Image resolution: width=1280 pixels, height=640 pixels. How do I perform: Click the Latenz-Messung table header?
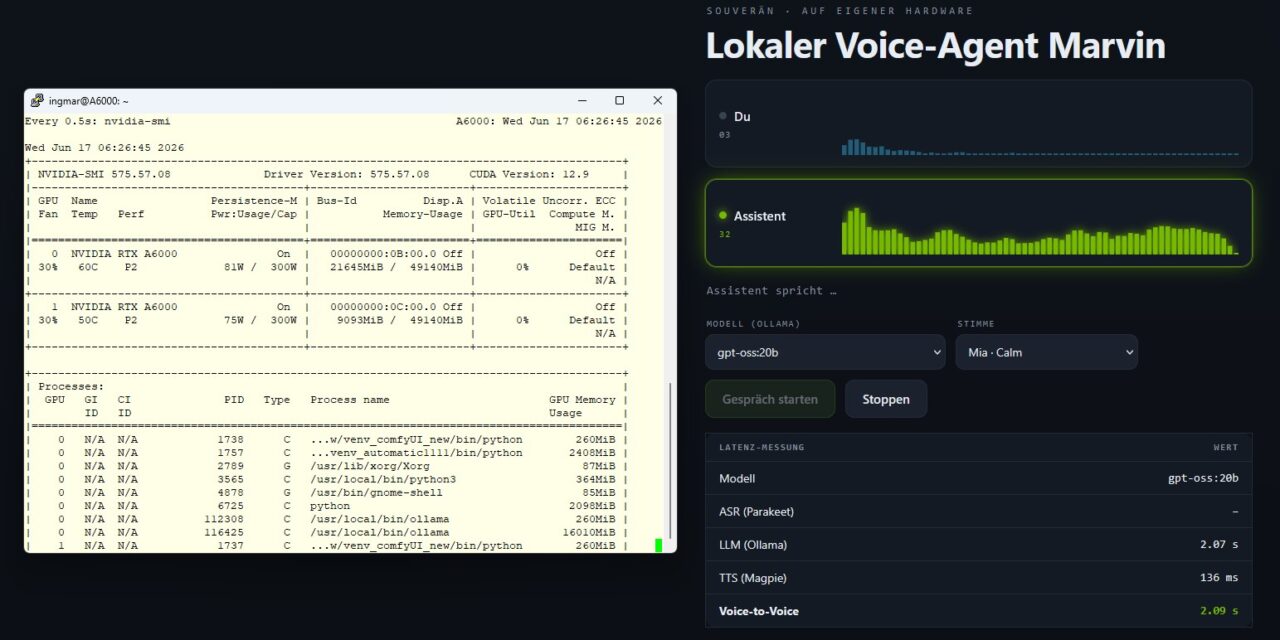pyautogui.click(x=761, y=447)
